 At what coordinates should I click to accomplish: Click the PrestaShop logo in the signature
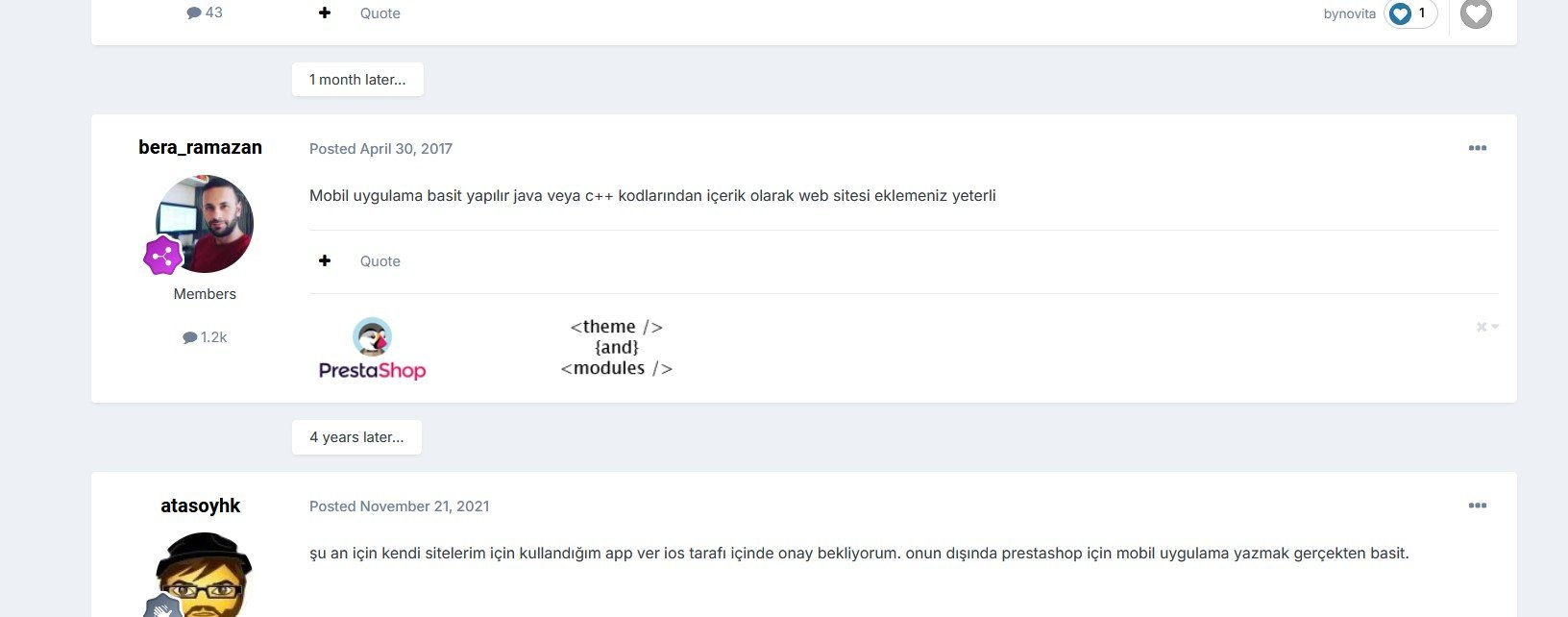(x=372, y=349)
